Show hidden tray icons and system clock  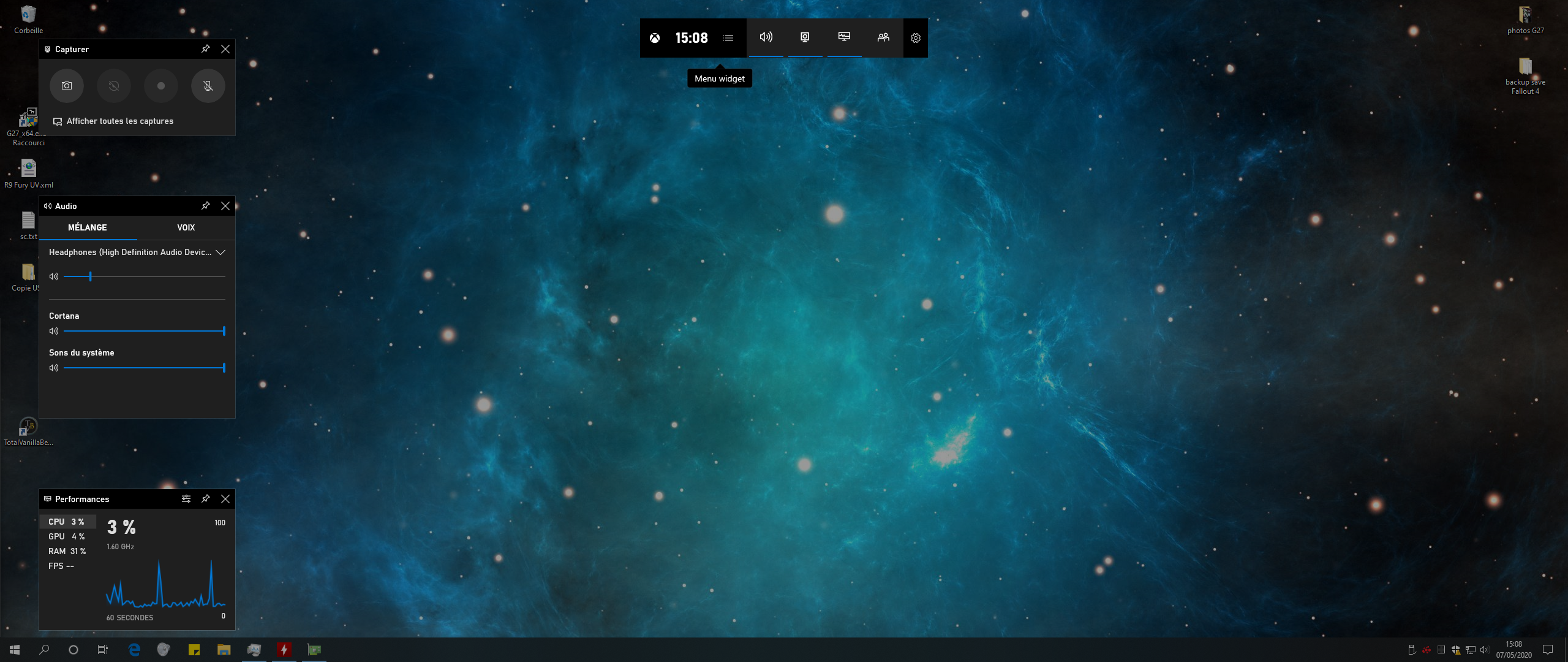[1513, 649]
